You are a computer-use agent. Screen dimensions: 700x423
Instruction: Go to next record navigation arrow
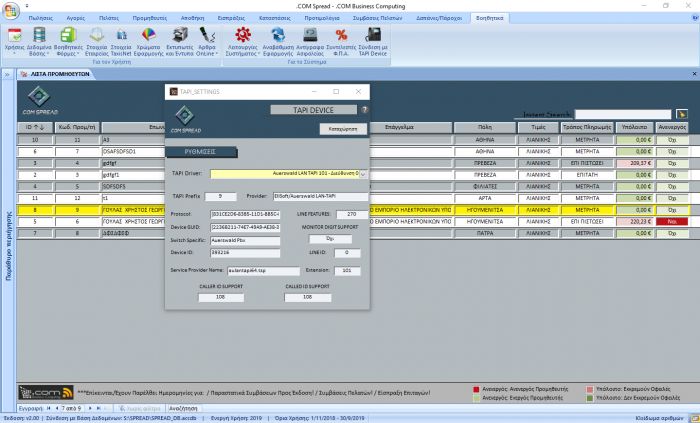(90, 408)
